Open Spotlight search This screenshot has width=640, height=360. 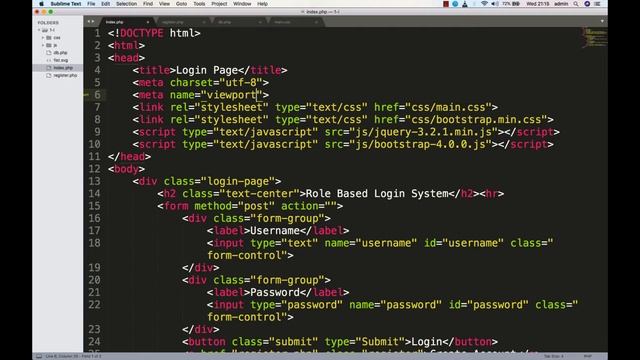576,4
